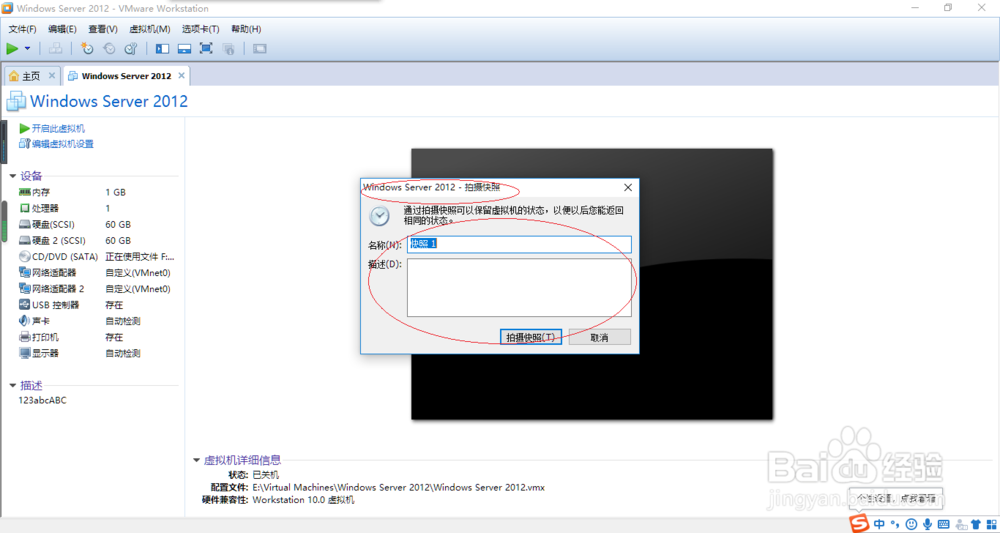Open the soft keyboard icon
This screenshot has width=1000, height=533.
coord(944,524)
